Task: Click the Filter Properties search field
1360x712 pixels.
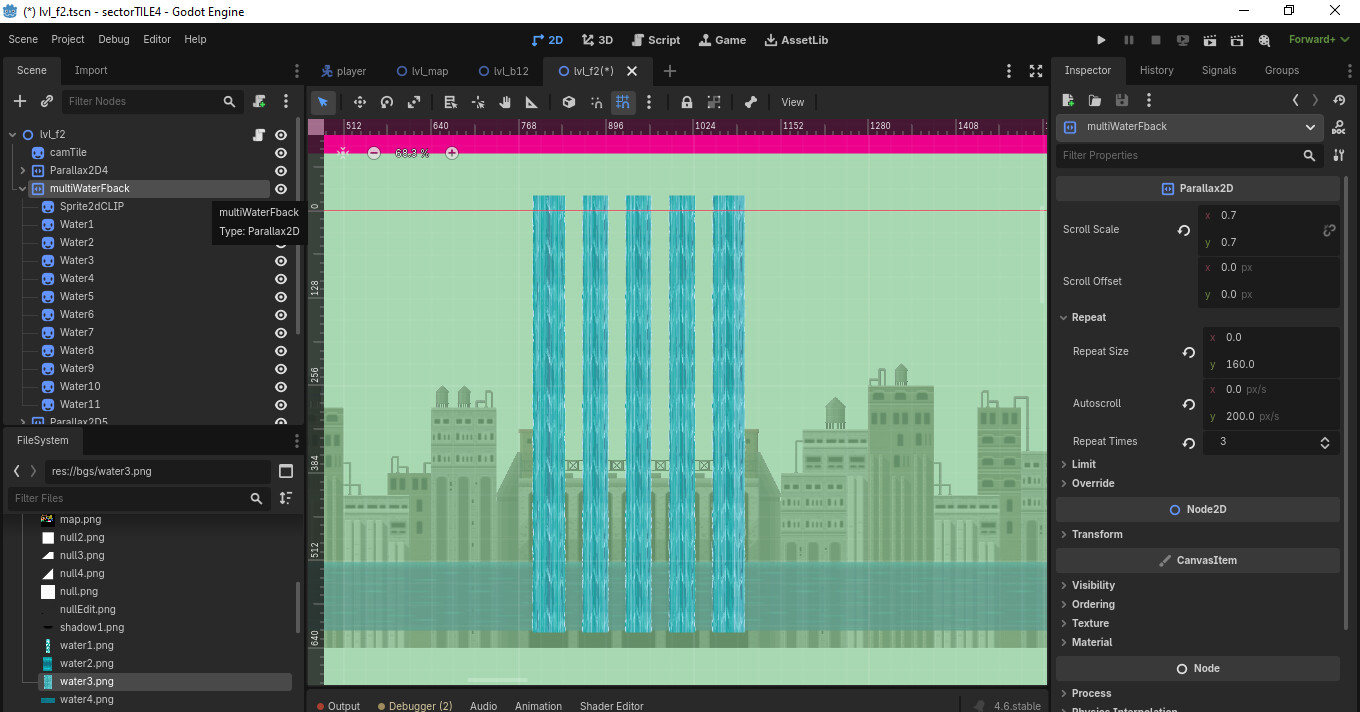Action: pos(1180,155)
